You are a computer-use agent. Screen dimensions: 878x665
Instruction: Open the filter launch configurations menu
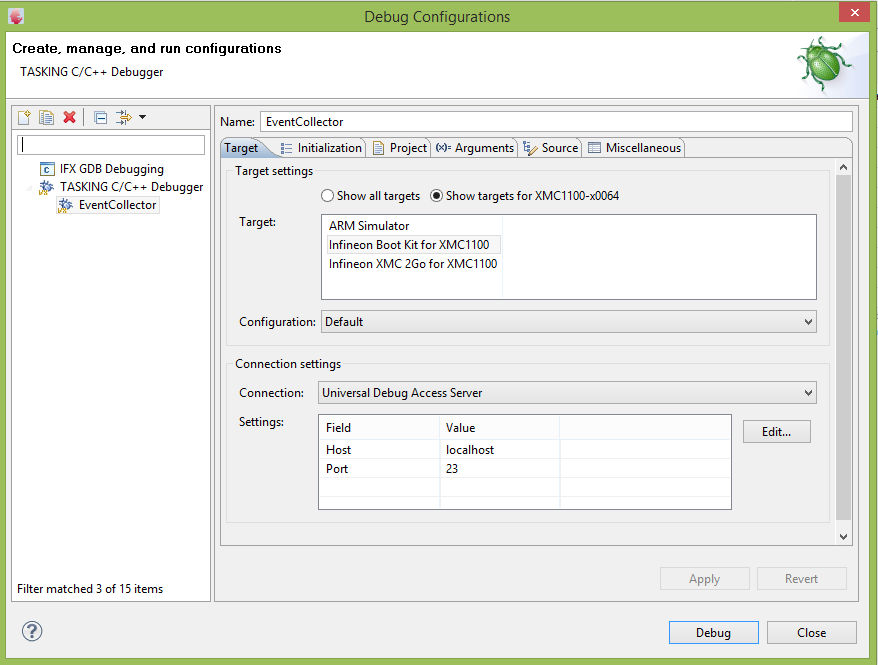coord(124,117)
